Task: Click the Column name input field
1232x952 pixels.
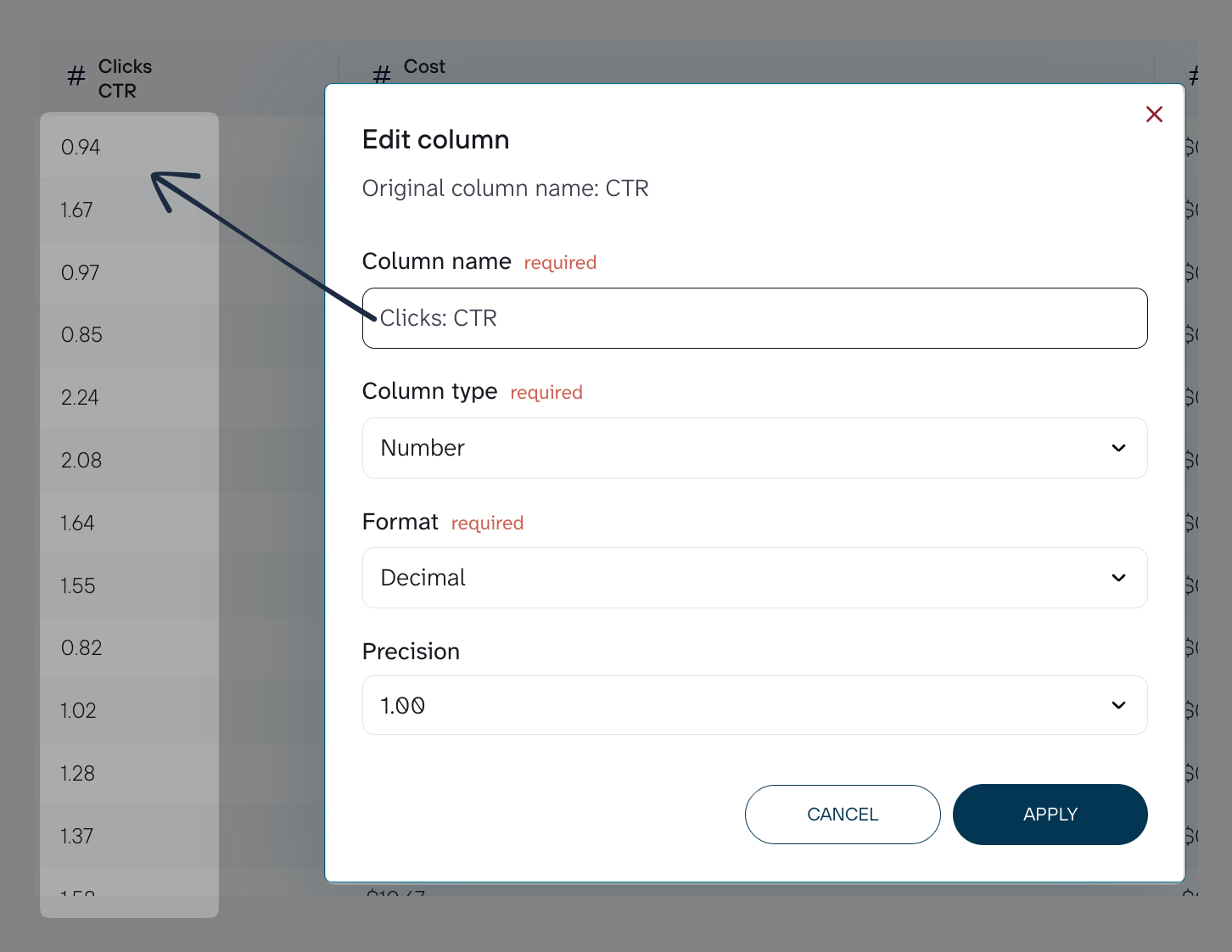Action: click(754, 318)
